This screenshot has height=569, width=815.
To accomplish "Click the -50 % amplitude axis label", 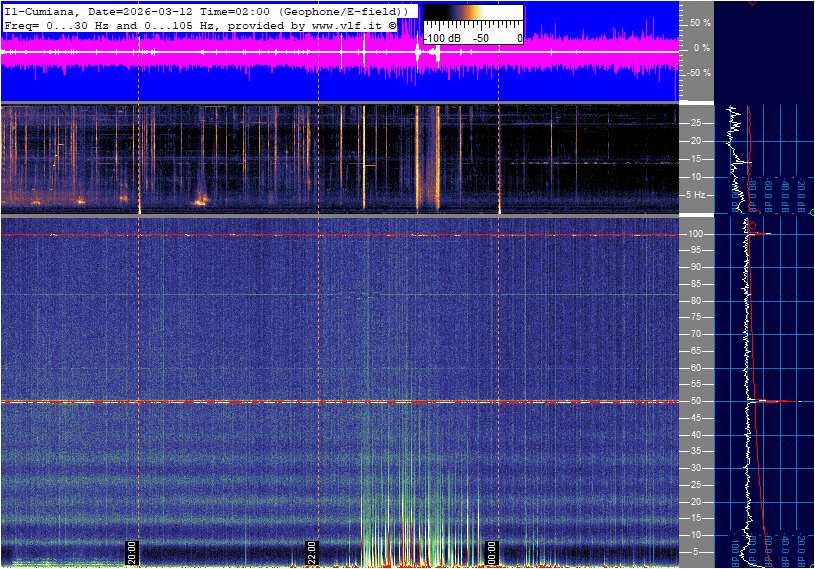I will pos(698,73).
